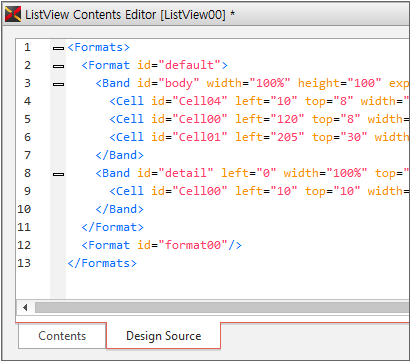Collapse the Formats node on line 1
The height and width of the screenshot is (361, 410).
coord(58,49)
